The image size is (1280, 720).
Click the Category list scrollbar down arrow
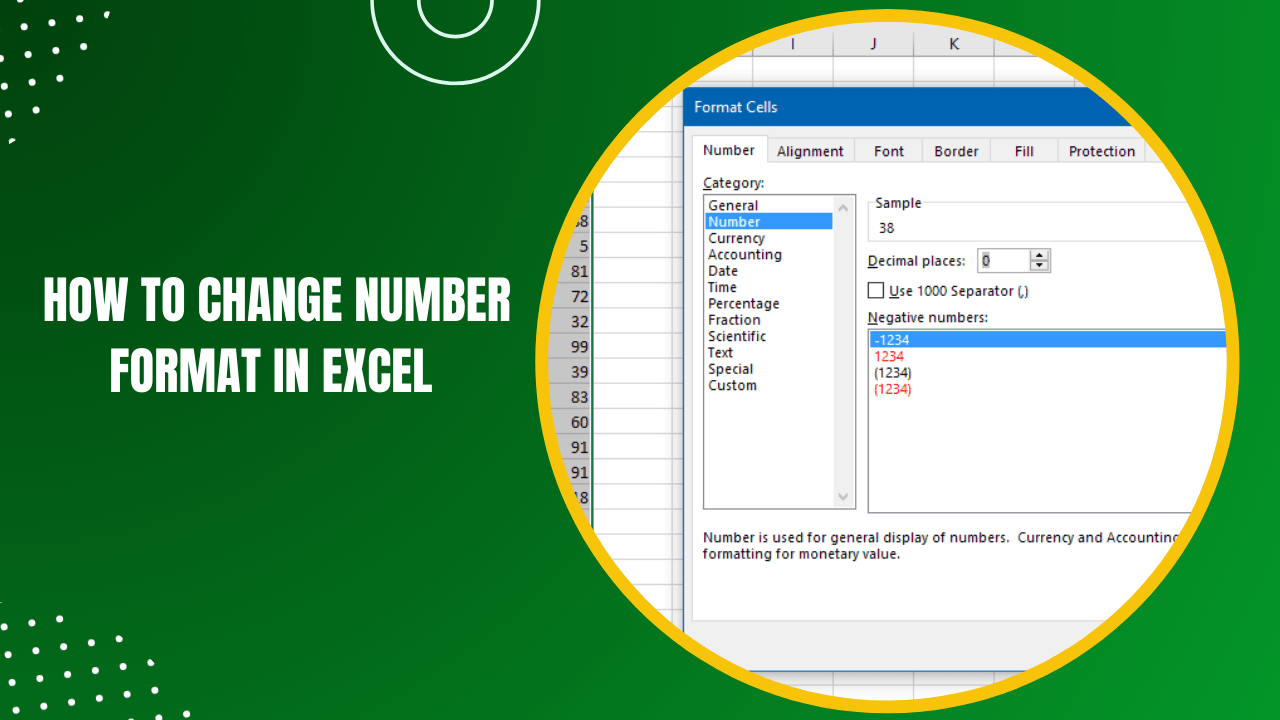(x=843, y=497)
